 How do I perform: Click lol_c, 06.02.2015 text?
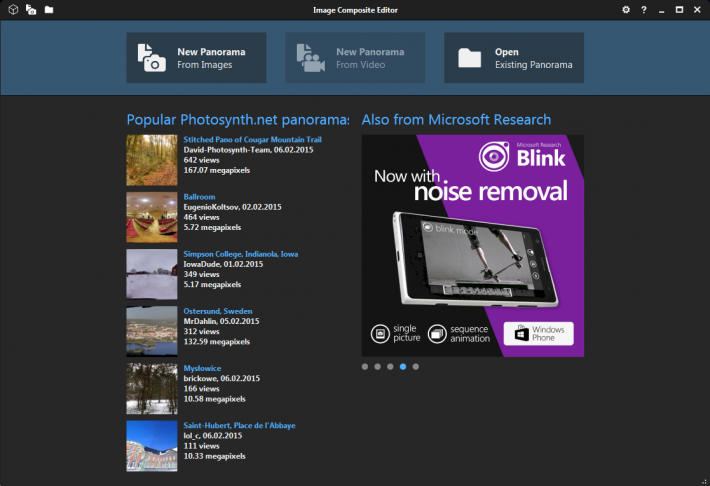point(213,436)
